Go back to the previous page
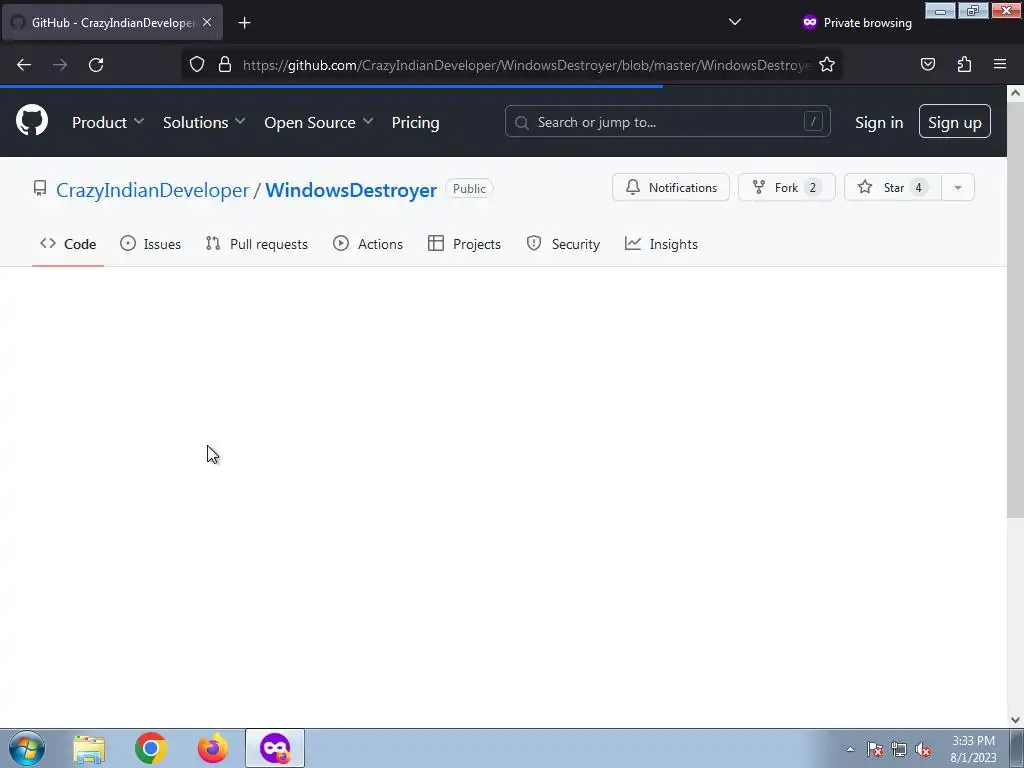Screen dimensions: 1024x768 tap(24, 65)
